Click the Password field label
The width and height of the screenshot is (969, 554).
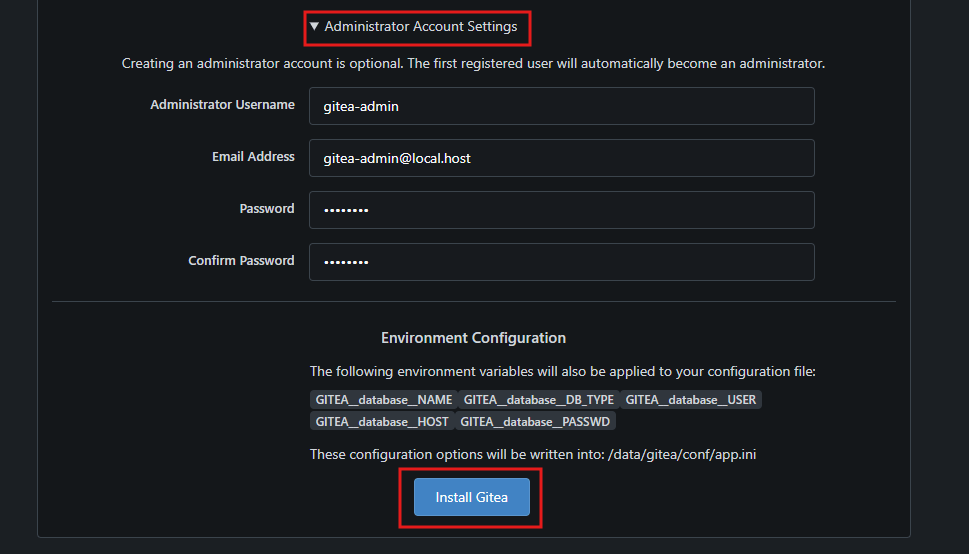tap(267, 208)
